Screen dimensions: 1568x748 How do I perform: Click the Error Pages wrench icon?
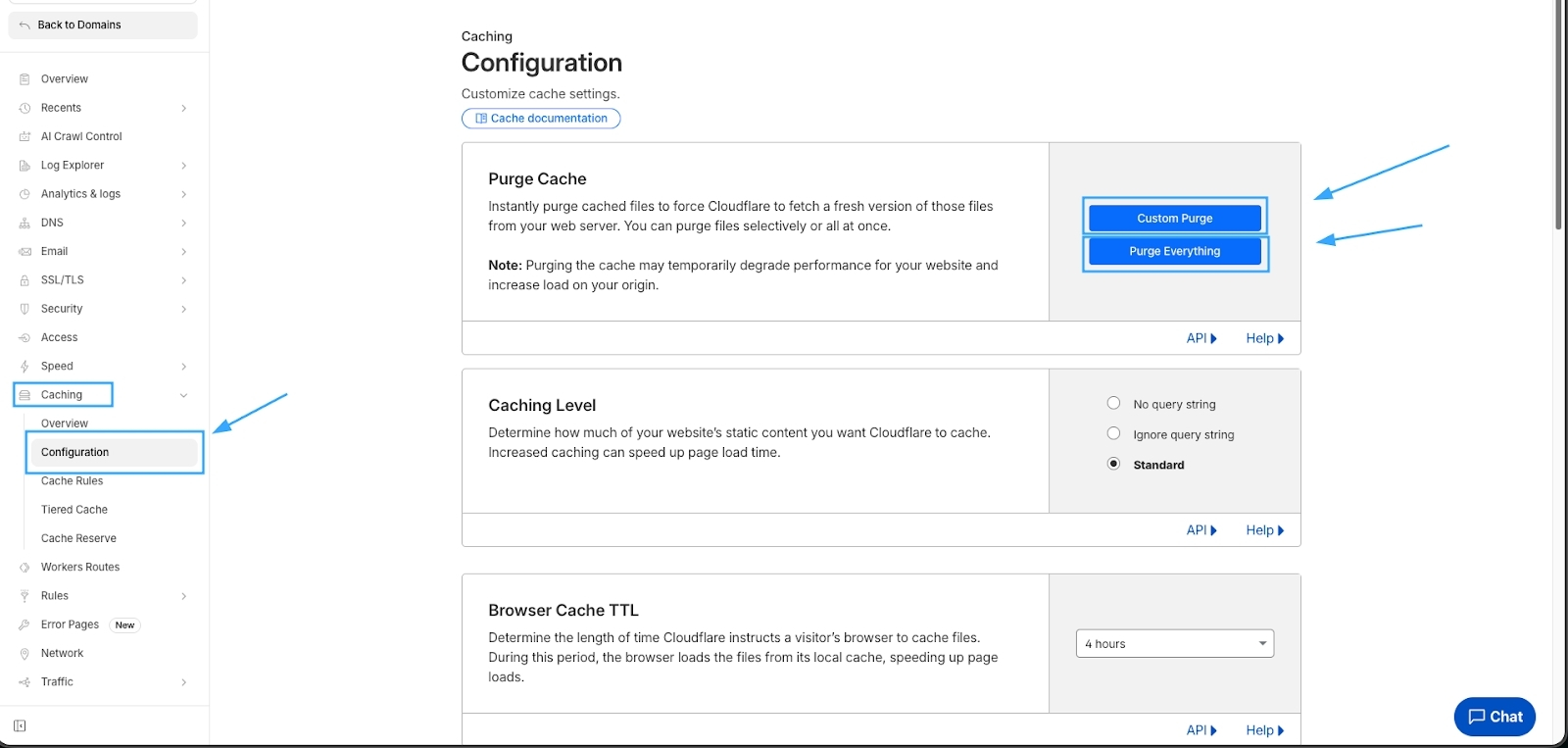[24, 624]
